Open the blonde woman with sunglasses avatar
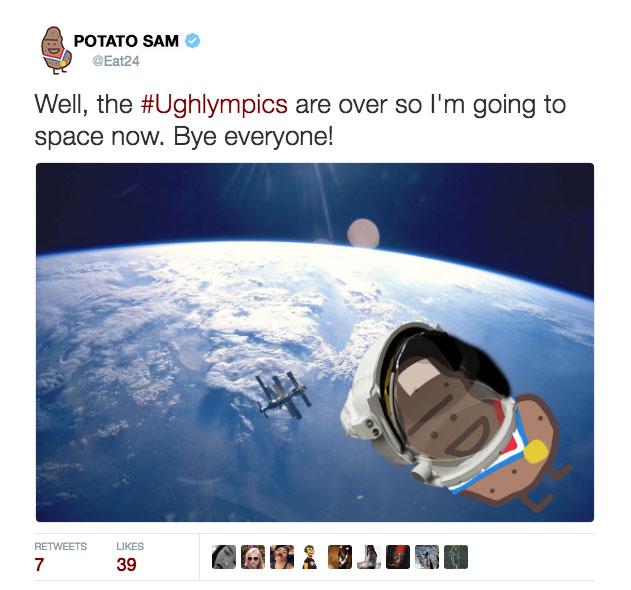Viewport: 631px width, 590px height. (x=253, y=557)
